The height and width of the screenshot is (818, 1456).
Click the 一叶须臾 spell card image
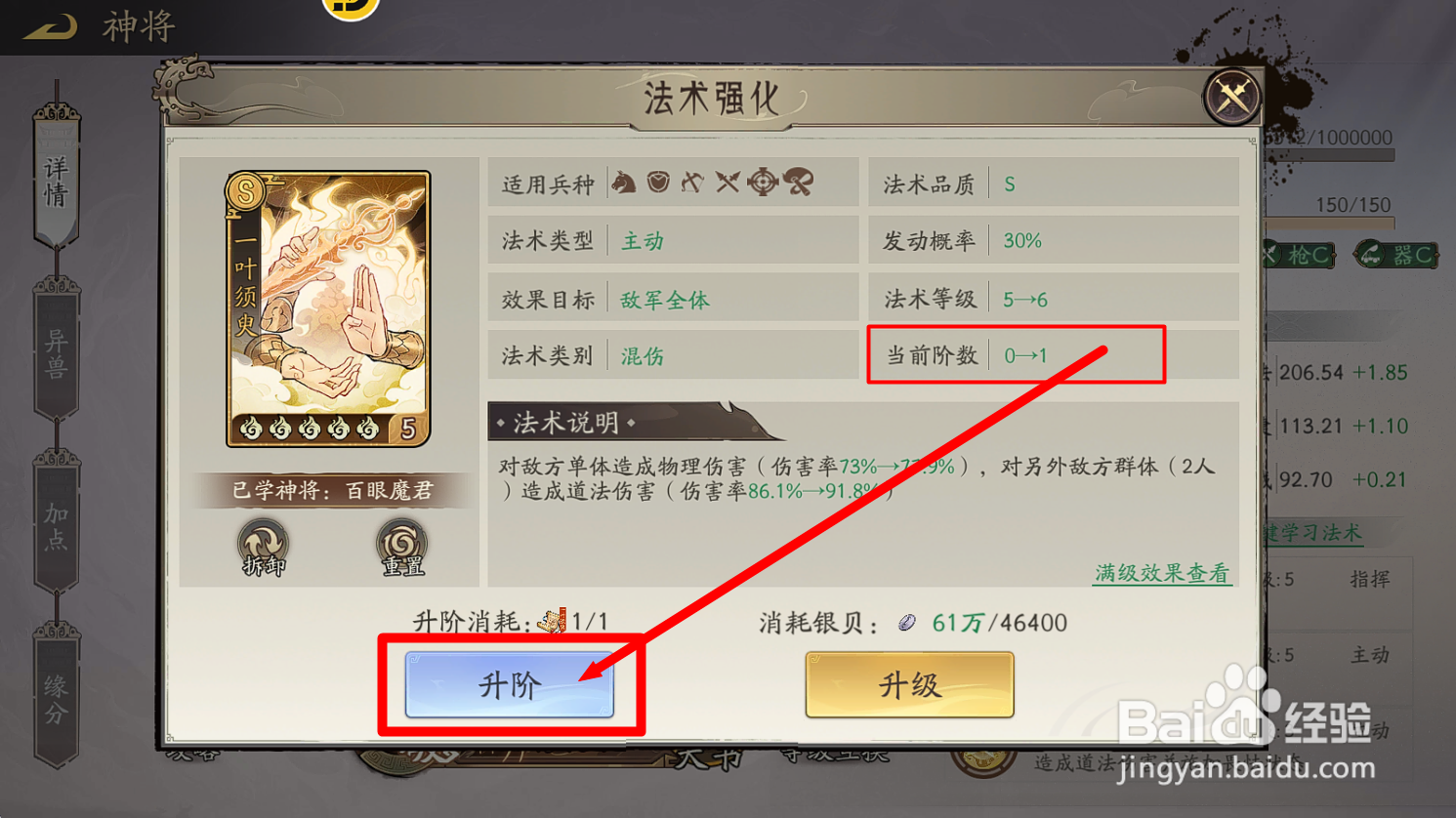click(x=328, y=308)
